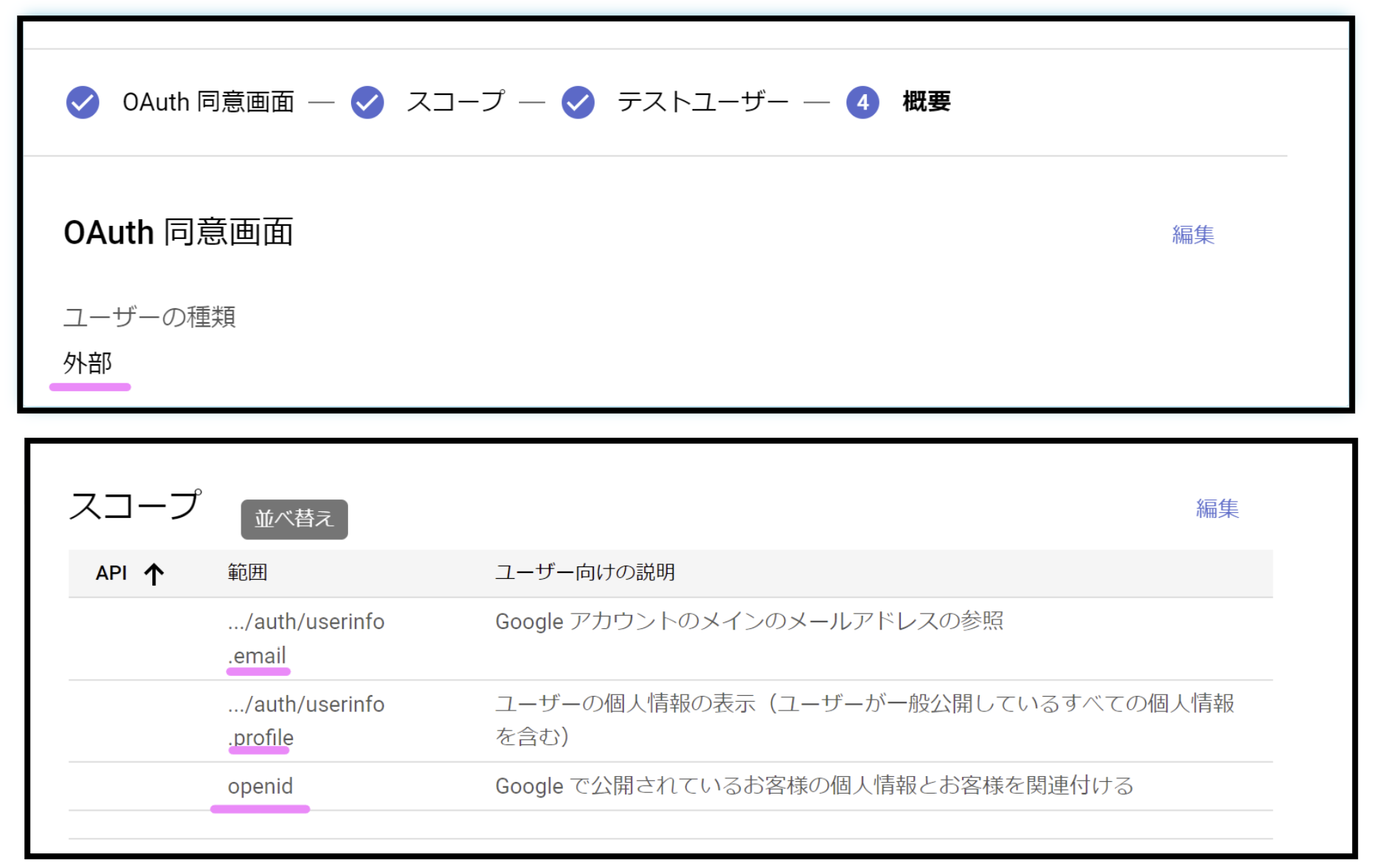Click 編集 link for スコープ section
The height and width of the screenshot is (868, 1380).
pos(1217,508)
